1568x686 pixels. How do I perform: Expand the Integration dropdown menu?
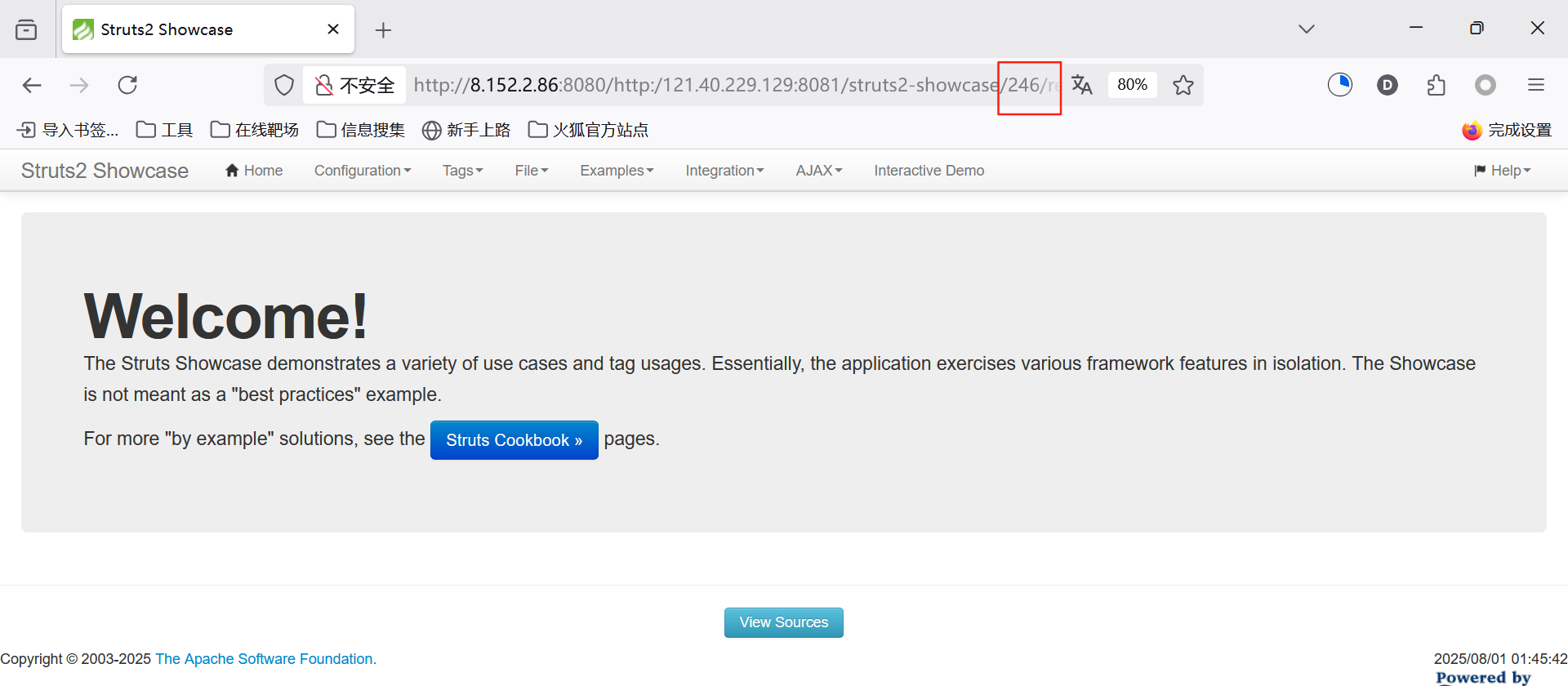click(x=724, y=171)
